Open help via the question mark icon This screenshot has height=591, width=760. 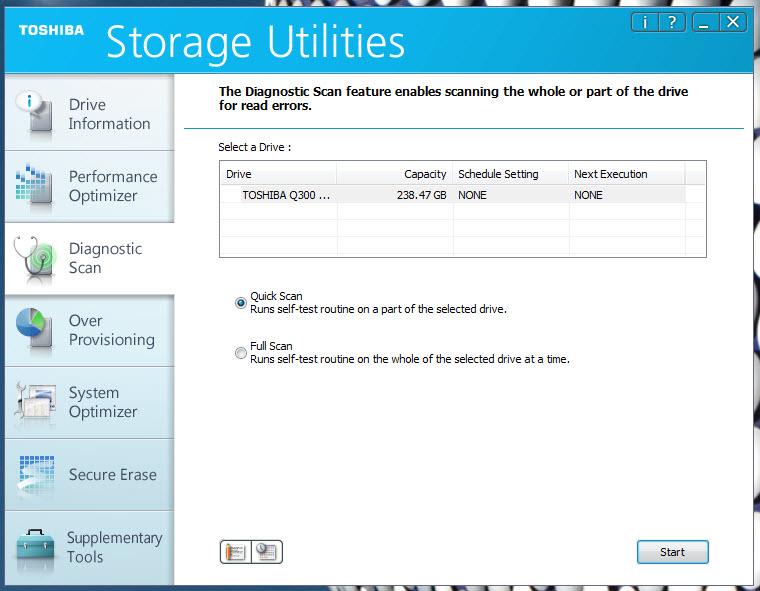672,22
